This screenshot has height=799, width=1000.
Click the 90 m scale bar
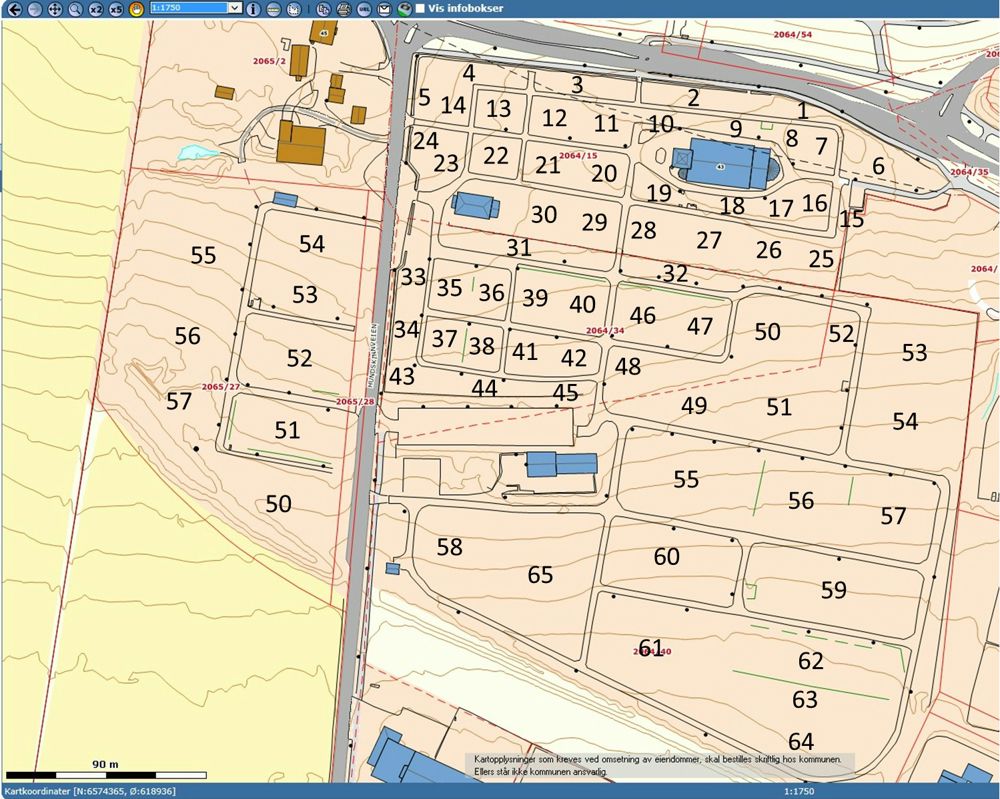pos(105,774)
